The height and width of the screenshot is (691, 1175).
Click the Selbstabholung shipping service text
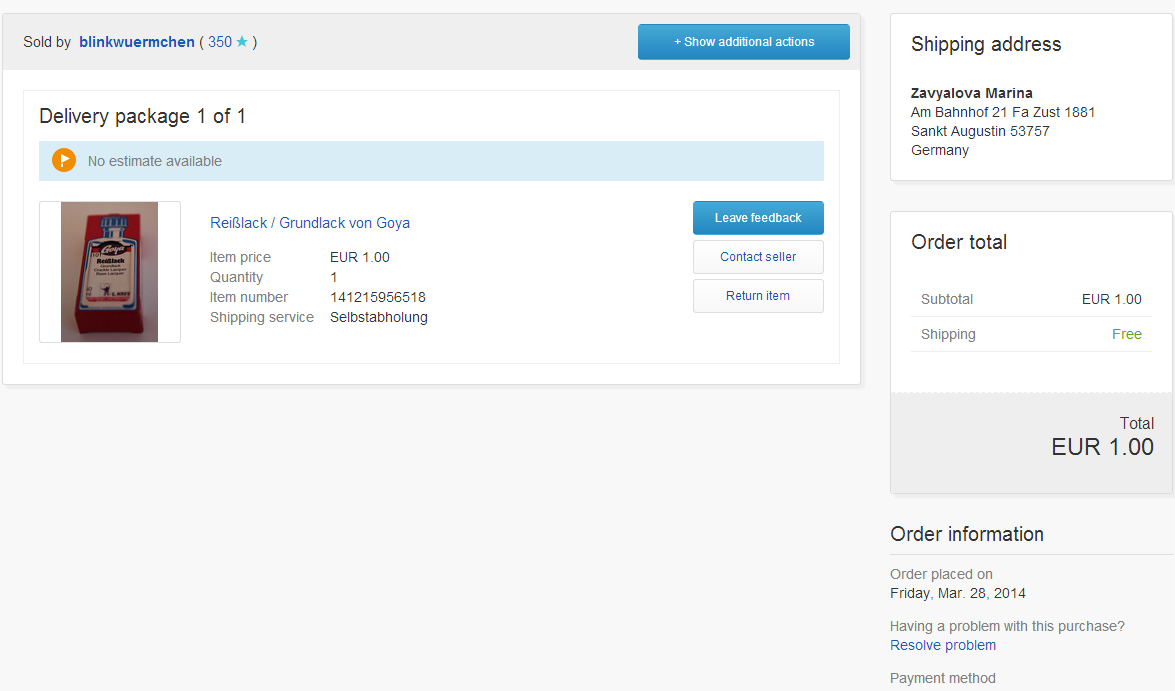click(379, 317)
